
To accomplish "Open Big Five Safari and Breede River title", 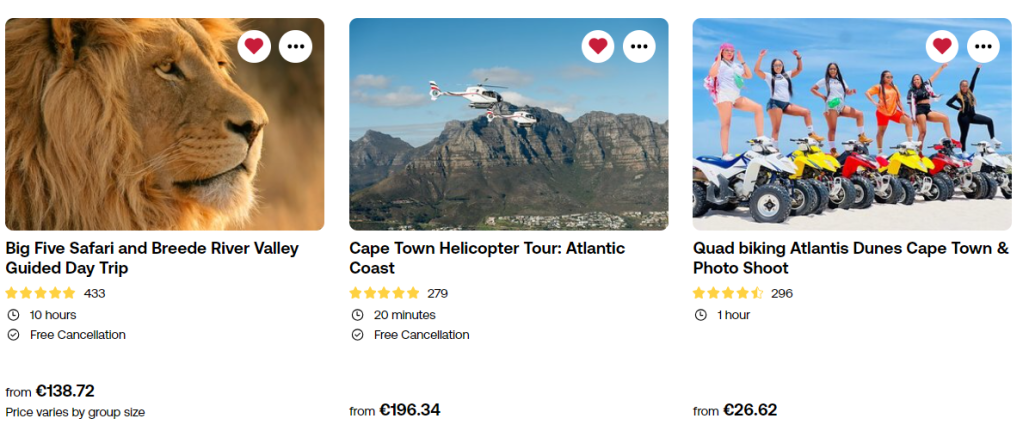I will pyautogui.click(x=152, y=258).
